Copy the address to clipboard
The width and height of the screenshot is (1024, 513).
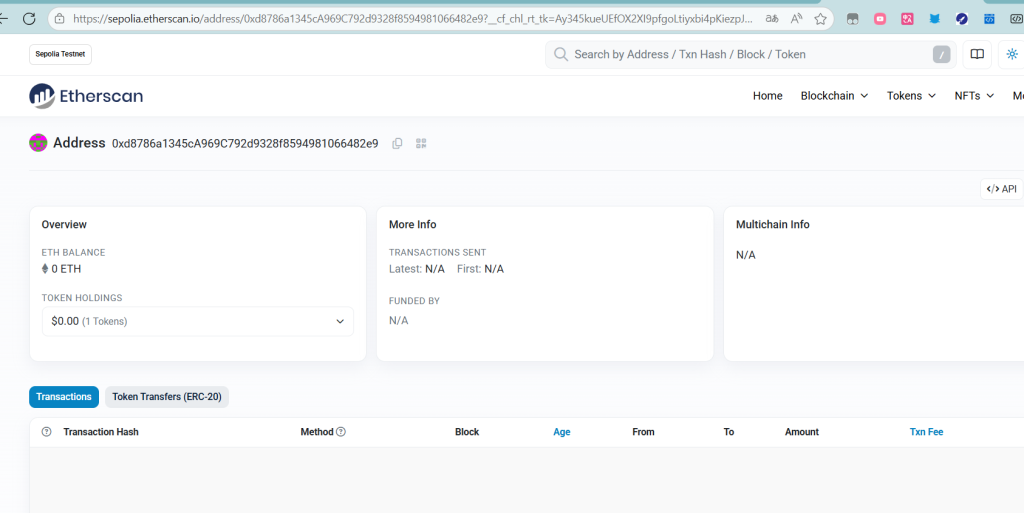[397, 144]
